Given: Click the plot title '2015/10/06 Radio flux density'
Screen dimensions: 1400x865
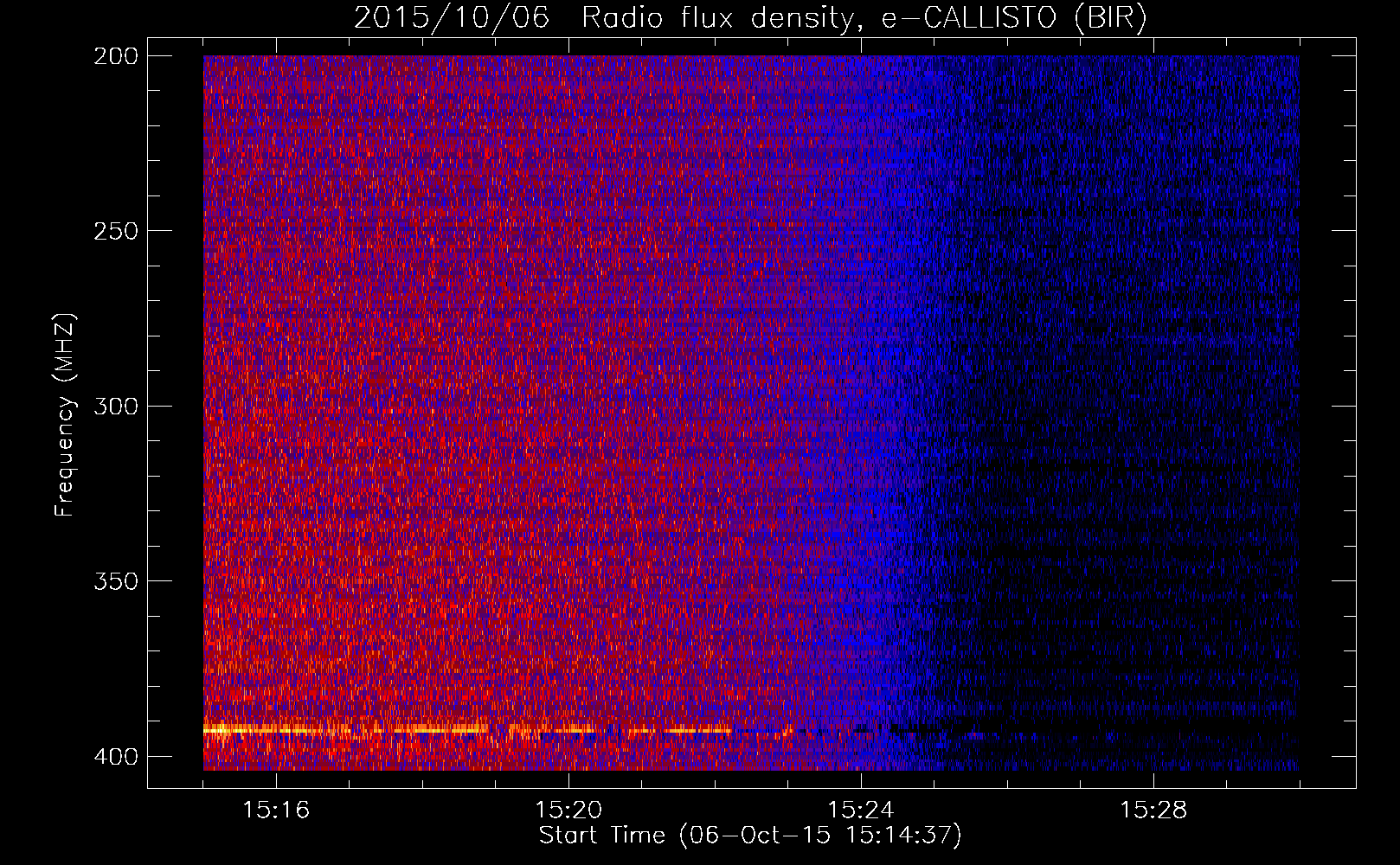Looking at the screenshot, I should [x=750, y=17].
